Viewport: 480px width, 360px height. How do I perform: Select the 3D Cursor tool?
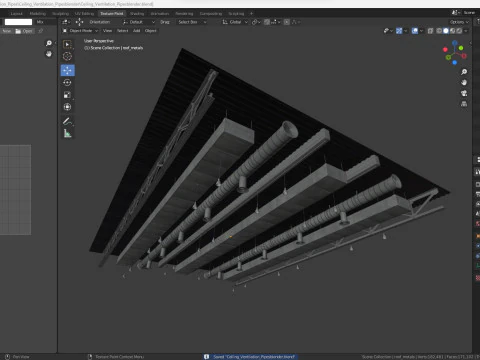point(68,56)
